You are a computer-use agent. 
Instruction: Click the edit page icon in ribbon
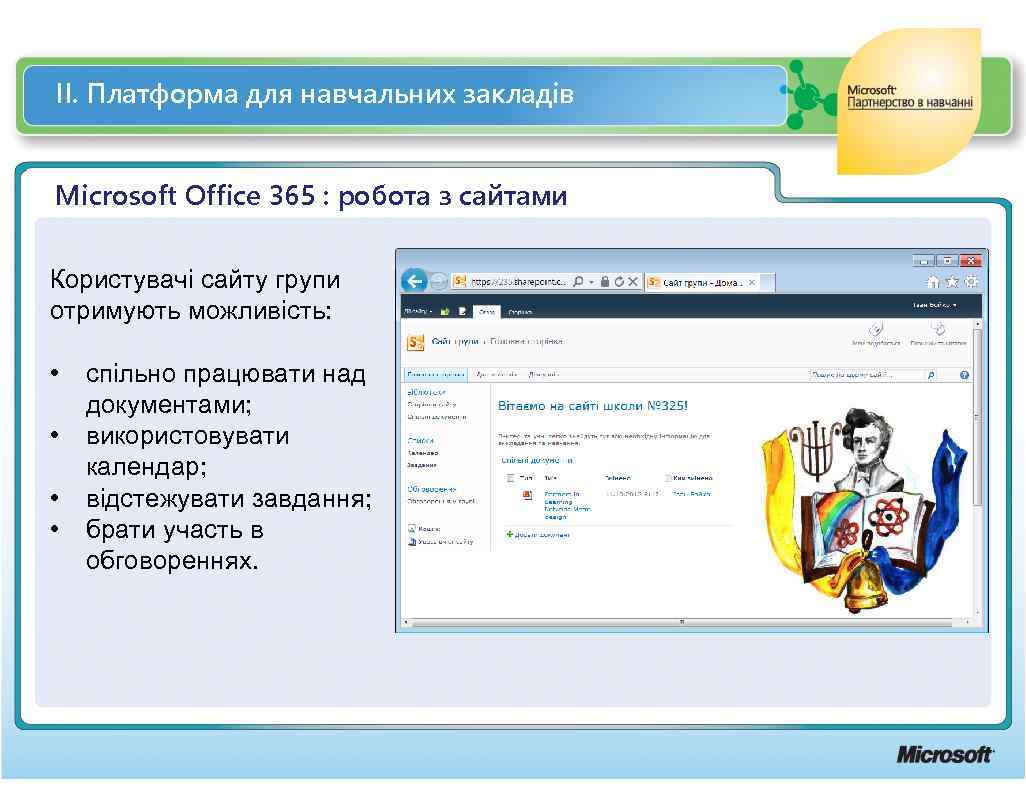coord(462,311)
